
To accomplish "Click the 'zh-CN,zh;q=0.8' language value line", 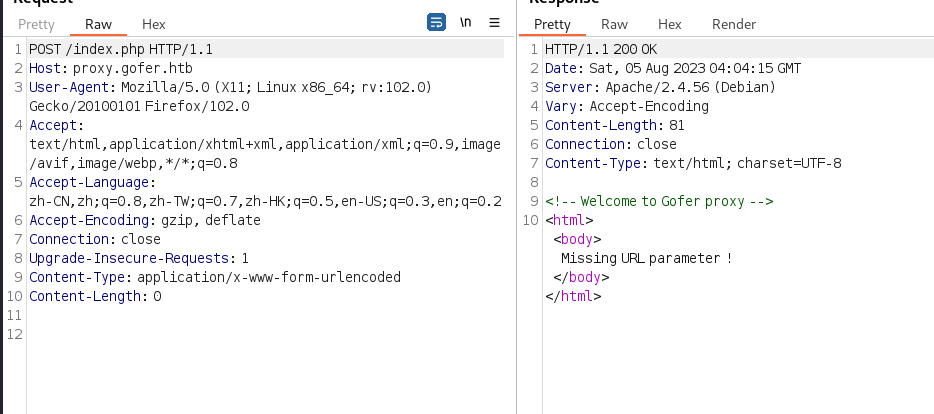I will pos(265,201).
